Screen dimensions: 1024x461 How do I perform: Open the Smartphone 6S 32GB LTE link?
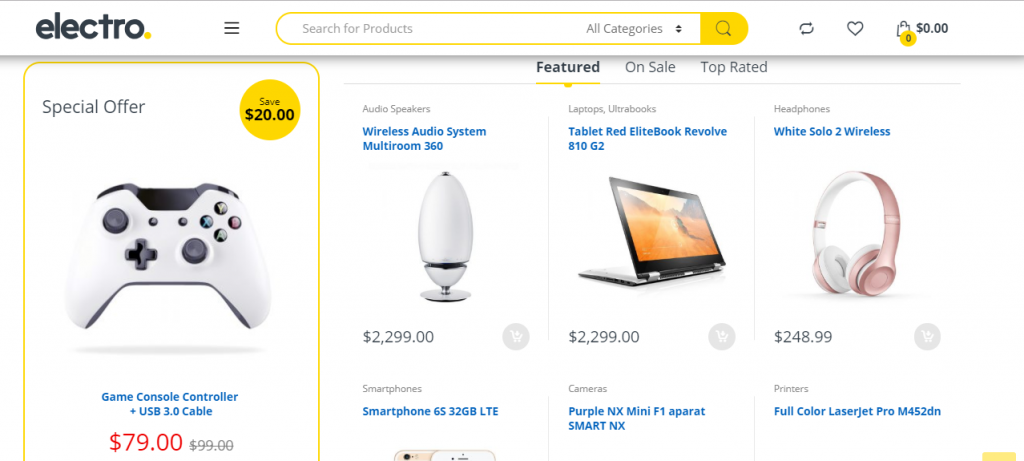click(x=430, y=411)
